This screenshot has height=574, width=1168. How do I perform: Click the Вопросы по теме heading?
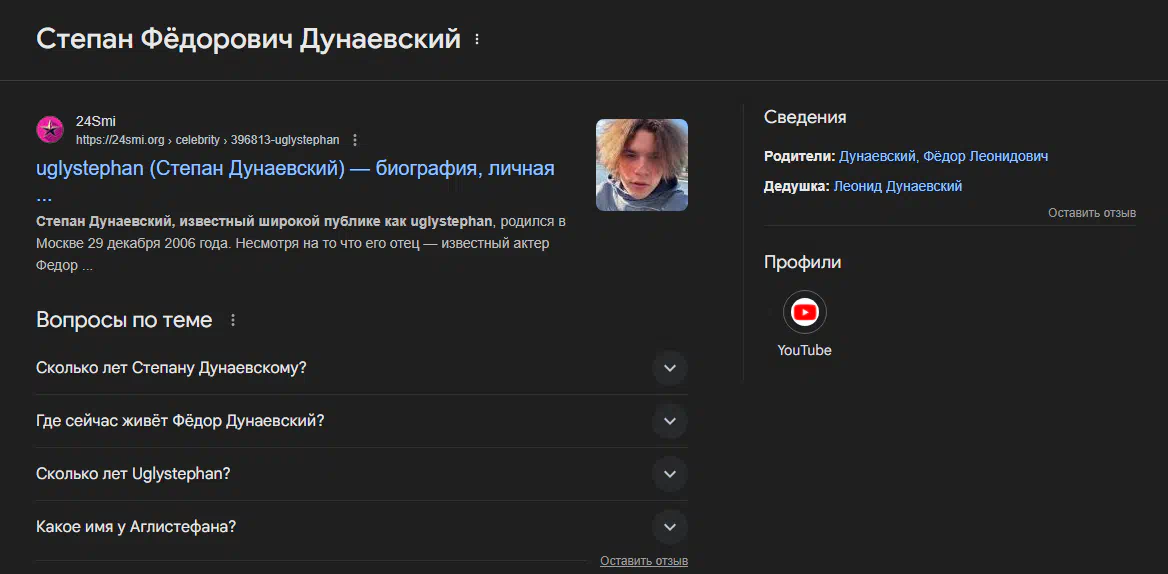(x=124, y=320)
